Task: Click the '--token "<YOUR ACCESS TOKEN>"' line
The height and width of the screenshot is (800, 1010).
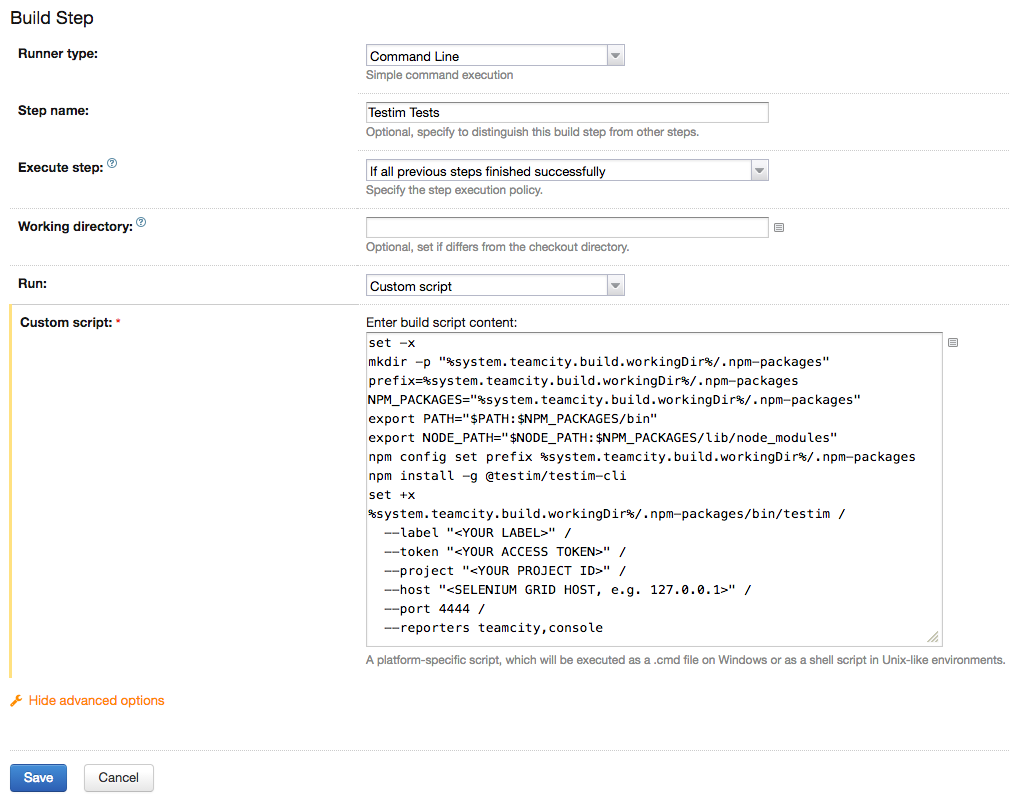Action: 505,551
